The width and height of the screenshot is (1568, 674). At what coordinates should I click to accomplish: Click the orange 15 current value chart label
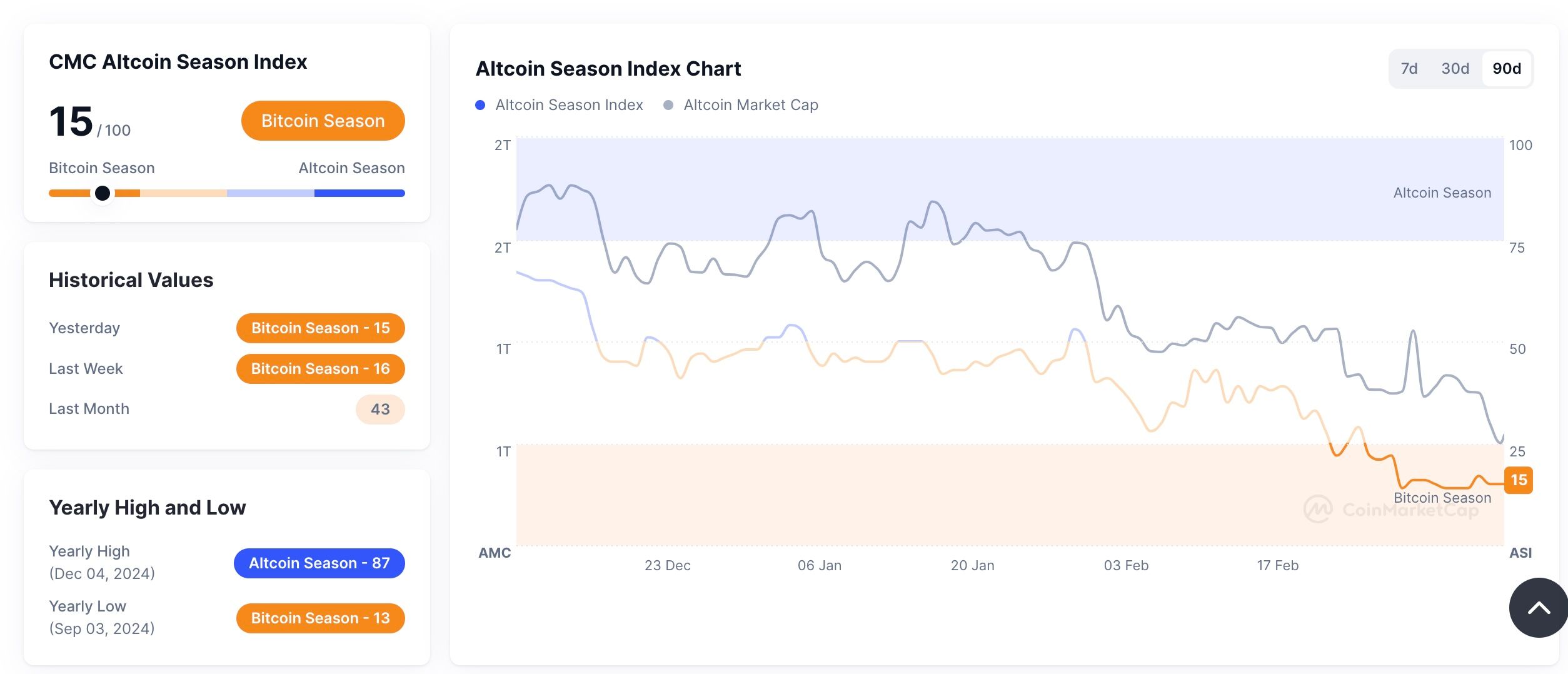pyautogui.click(x=1518, y=480)
